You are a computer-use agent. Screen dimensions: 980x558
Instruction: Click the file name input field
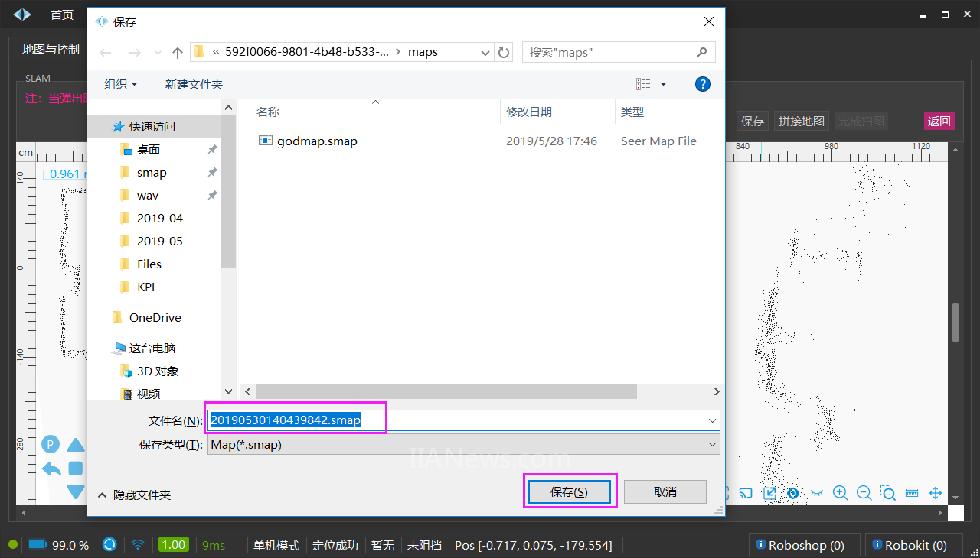point(460,421)
